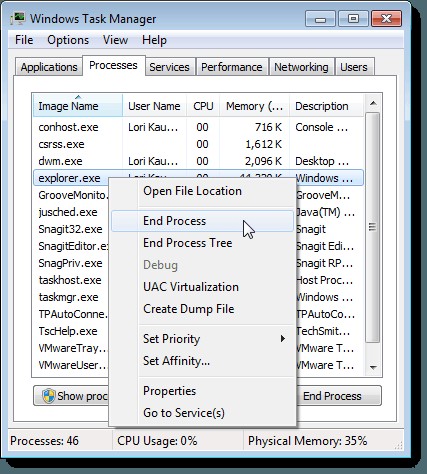Click the Java(TM) description cell
Screen dimensions: 427x474
(325, 212)
